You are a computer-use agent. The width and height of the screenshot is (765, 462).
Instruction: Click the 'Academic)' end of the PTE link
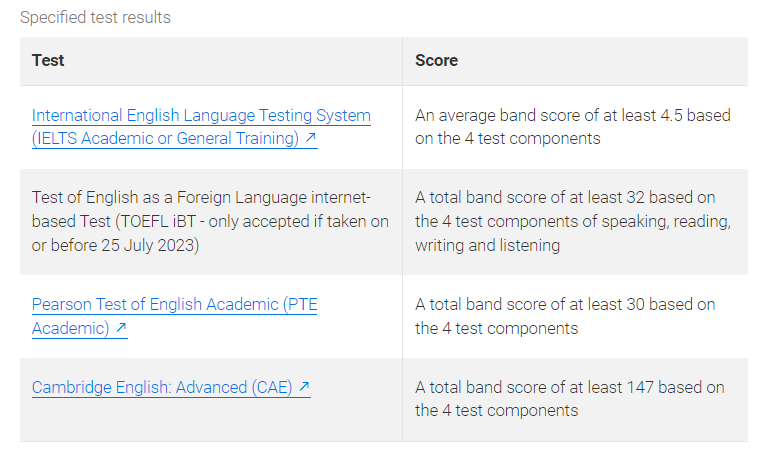70,328
